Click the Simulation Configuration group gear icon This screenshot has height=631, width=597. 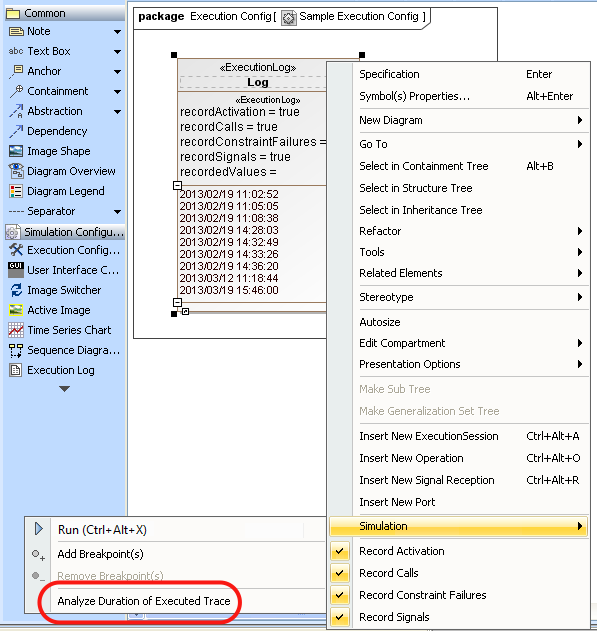pos(13,232)
